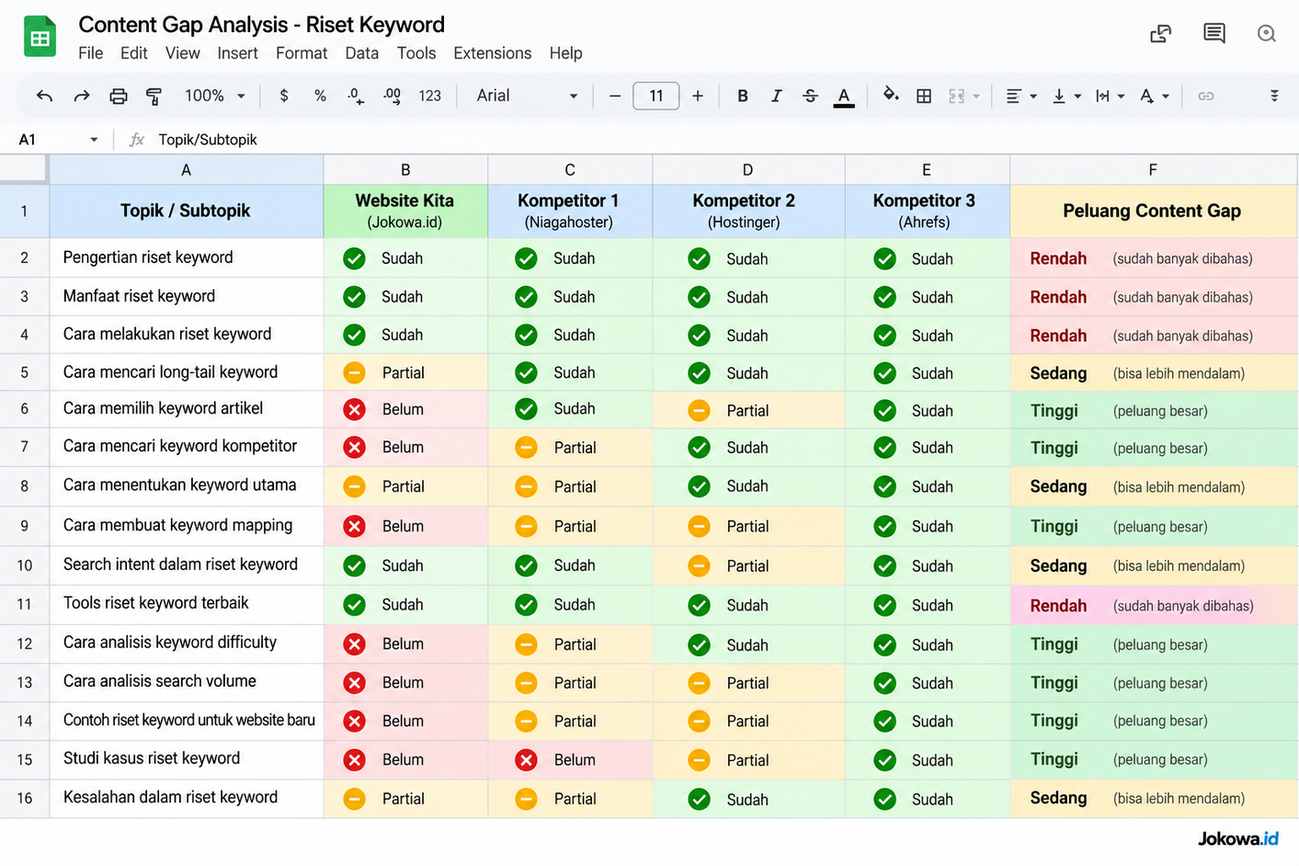Open the text wrapping dropdown
1299x866 pixels.
pos(1110,96)
